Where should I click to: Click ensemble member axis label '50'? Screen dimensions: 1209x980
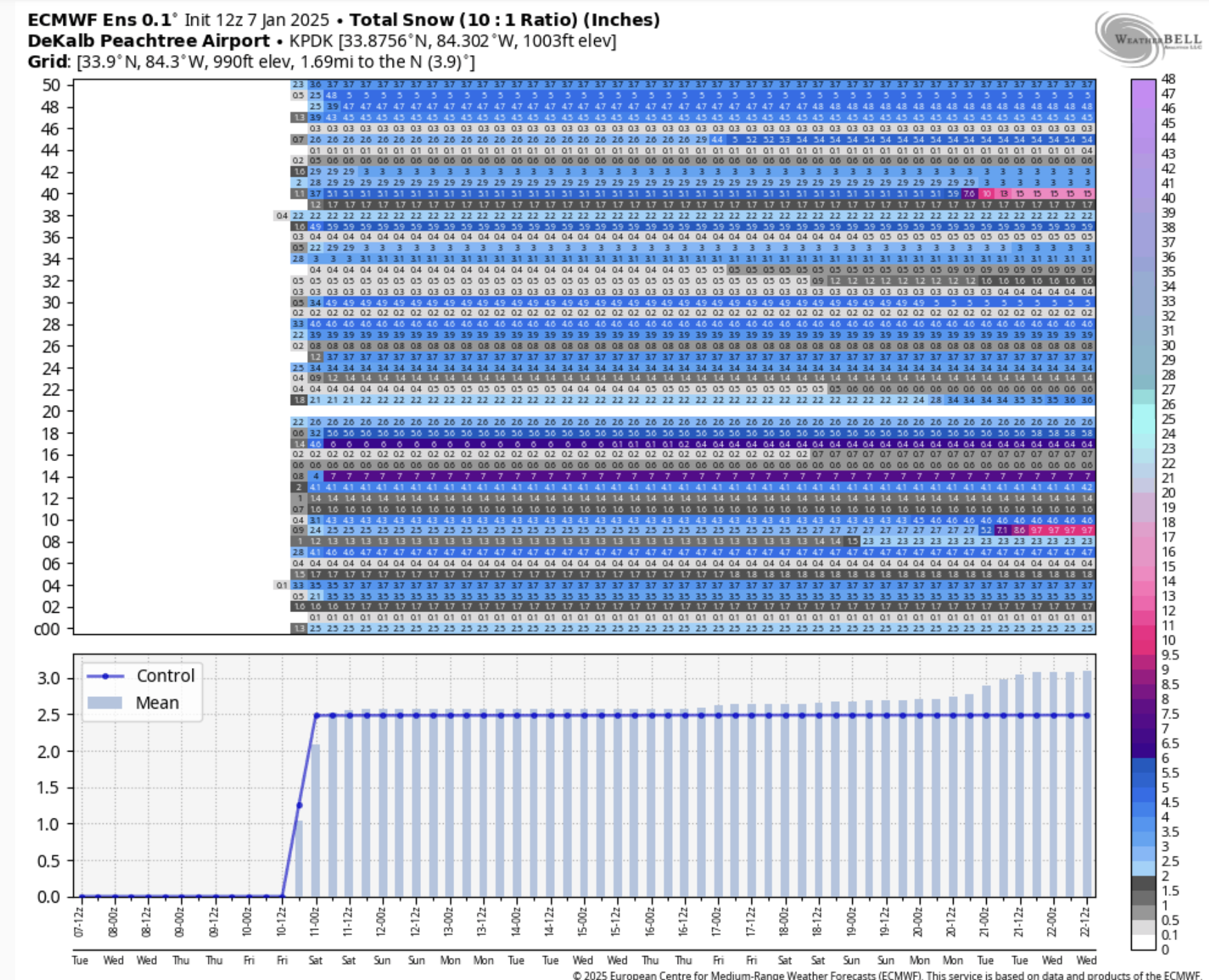pyautogui.click(x=51, y=86)
